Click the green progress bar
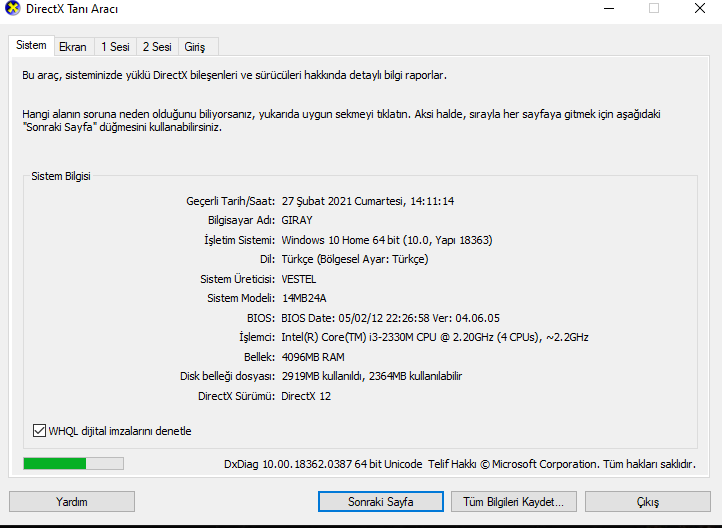The width and height of the screenshot is (722, 528). [73, 464]
